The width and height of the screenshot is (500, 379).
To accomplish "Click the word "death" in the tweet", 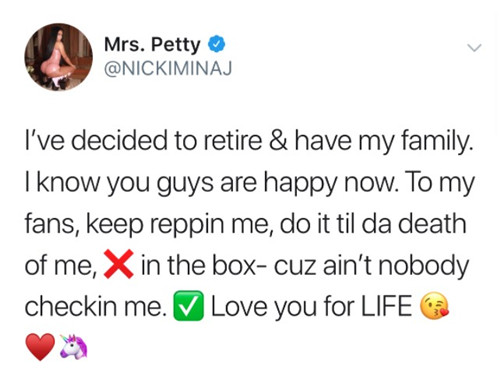I will pyautogui.click(x=432, y=223).
